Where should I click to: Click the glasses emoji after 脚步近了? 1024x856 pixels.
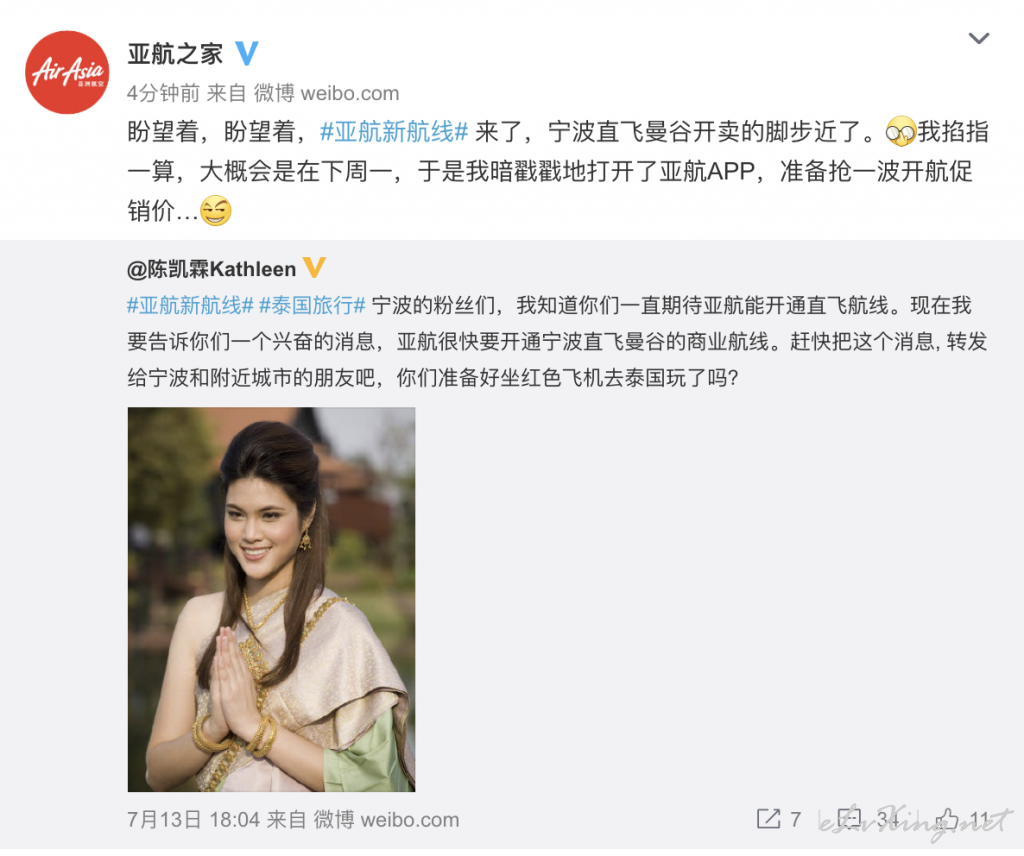901,133
